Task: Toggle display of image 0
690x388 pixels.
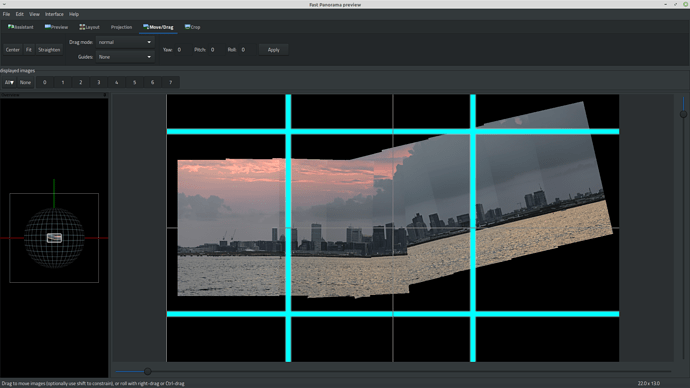Action: coord(44,82)
